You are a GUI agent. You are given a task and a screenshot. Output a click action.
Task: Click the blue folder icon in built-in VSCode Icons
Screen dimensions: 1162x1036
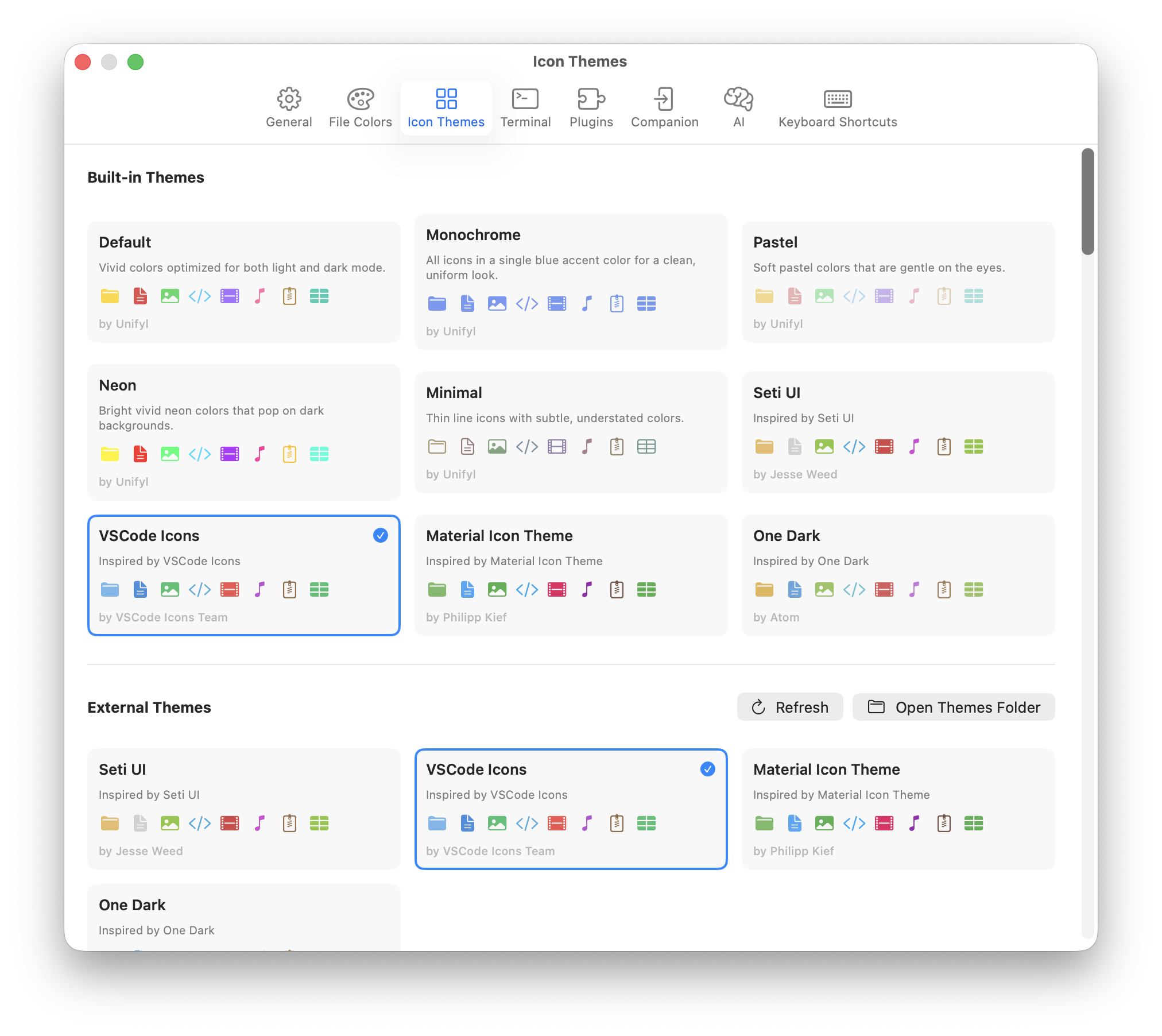[110, 590]
